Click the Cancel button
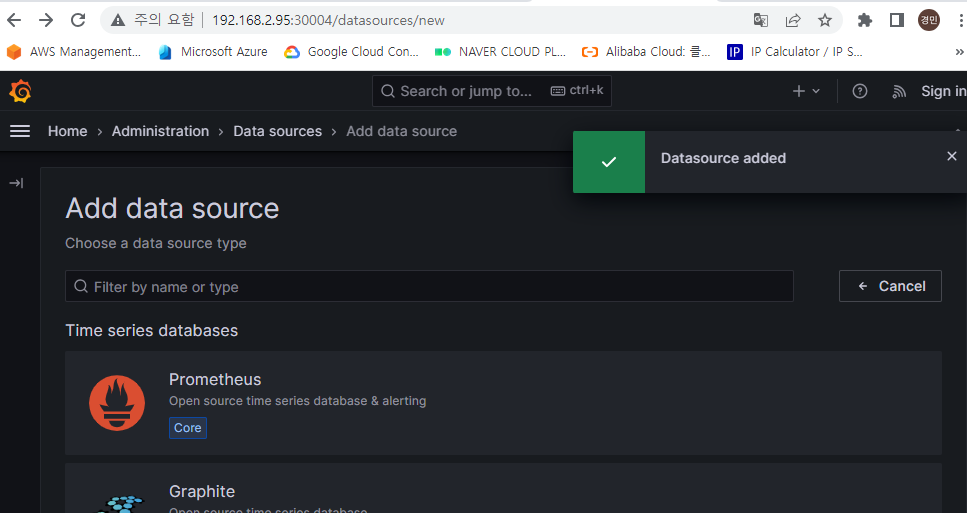Image resolution: width=967 pixels, height=513 pixels. coord(891,286)
